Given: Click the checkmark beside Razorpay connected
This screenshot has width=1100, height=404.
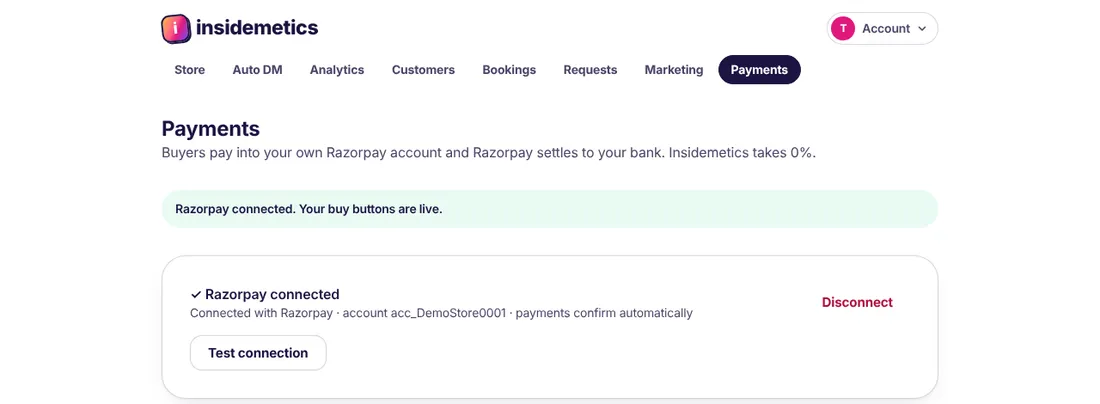Looking at the screenshot, I should [x=196, y=295].
